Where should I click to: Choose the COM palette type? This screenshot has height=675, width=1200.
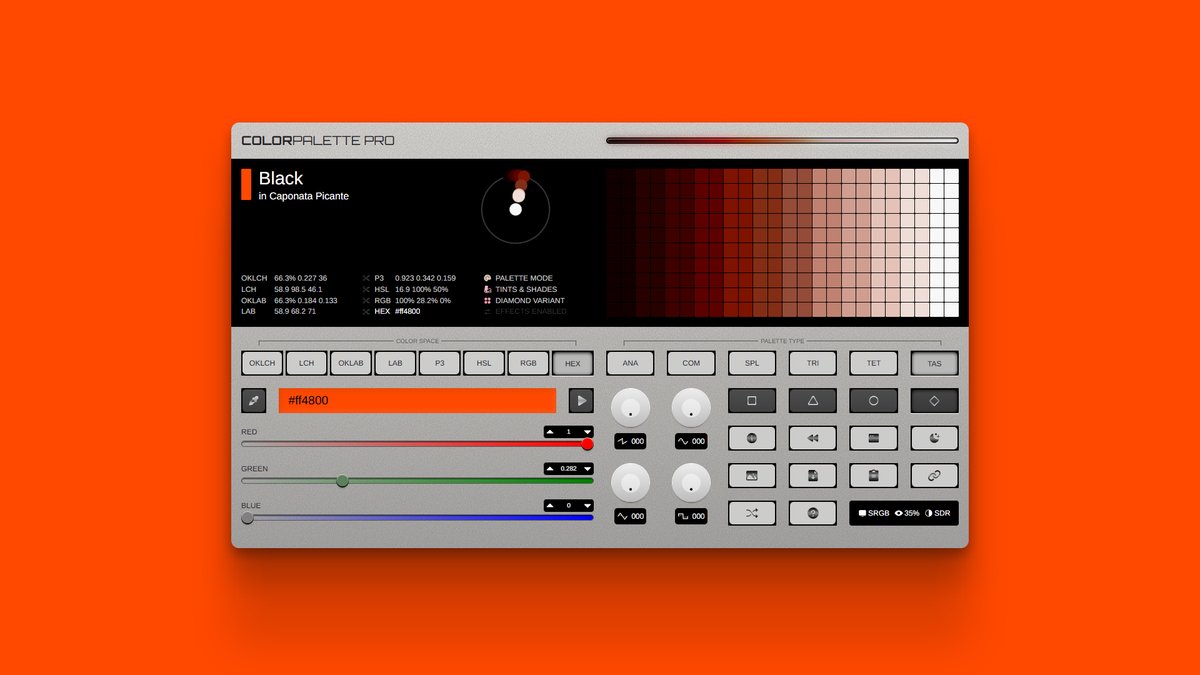tap(691, 364)
